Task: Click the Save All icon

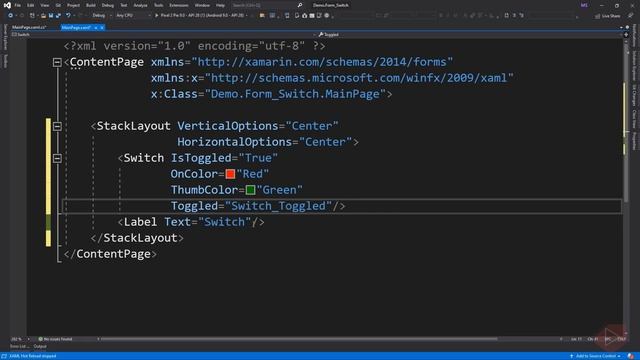Action: pos(58,16)
